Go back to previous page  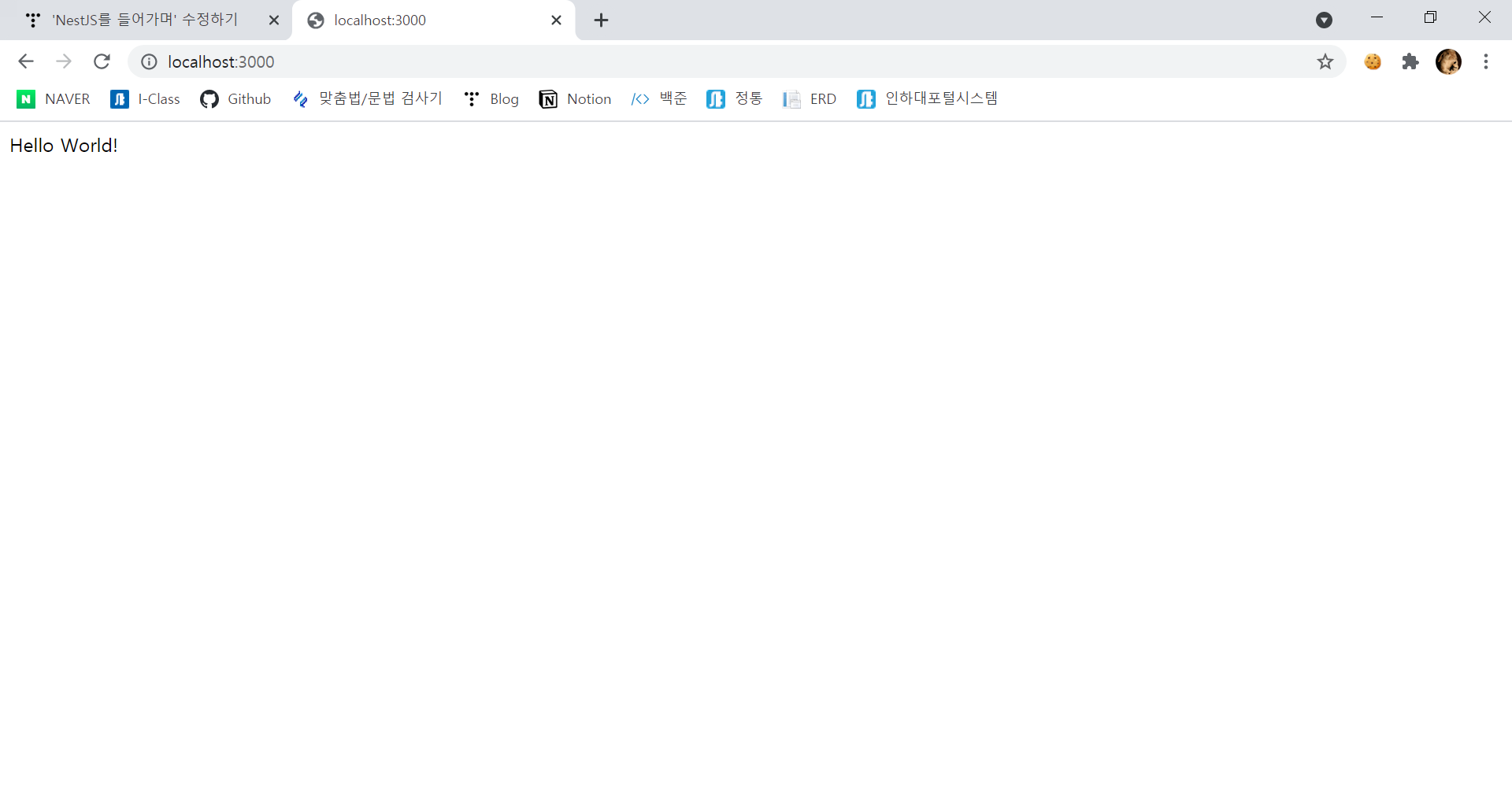pos(26,61)
